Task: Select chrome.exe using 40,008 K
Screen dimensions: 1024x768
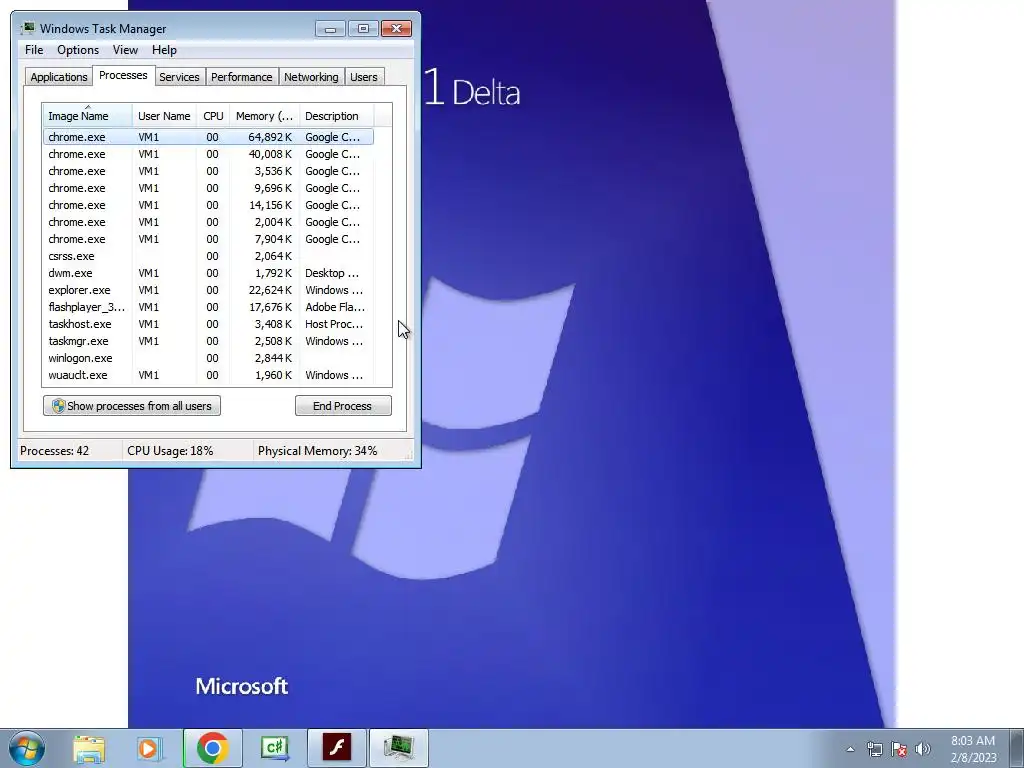Action: tap(208, 154)
